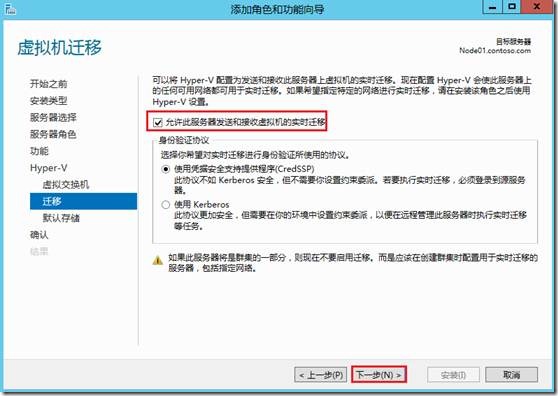The image size is (558, 396).
Task: Close the wizard window
Action: click(537, 7)
